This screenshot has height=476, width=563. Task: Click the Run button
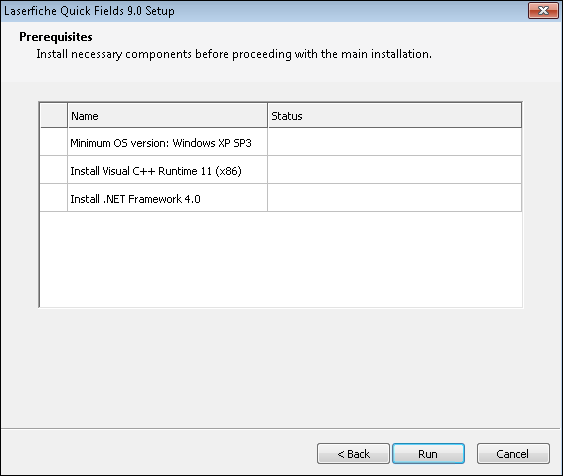[428, 453]
